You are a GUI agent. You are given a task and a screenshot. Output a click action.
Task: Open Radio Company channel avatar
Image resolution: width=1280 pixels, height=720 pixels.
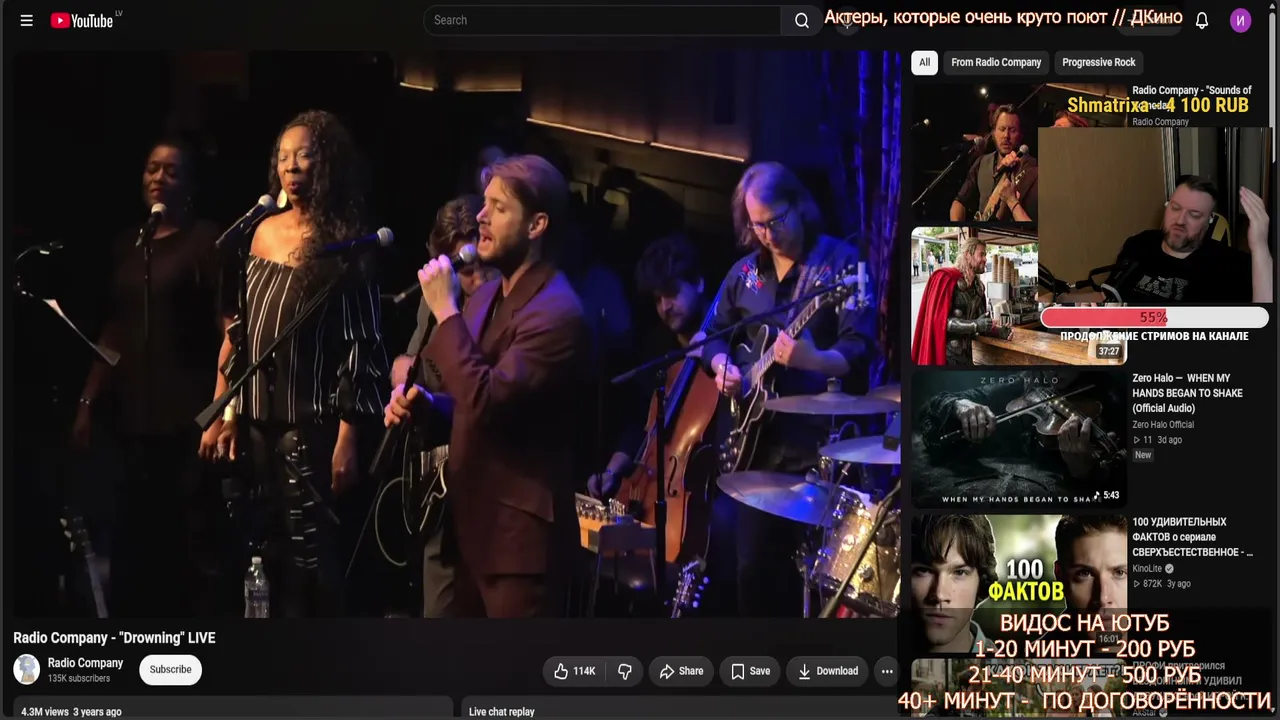pyautogui.click(x=27, y=669)
